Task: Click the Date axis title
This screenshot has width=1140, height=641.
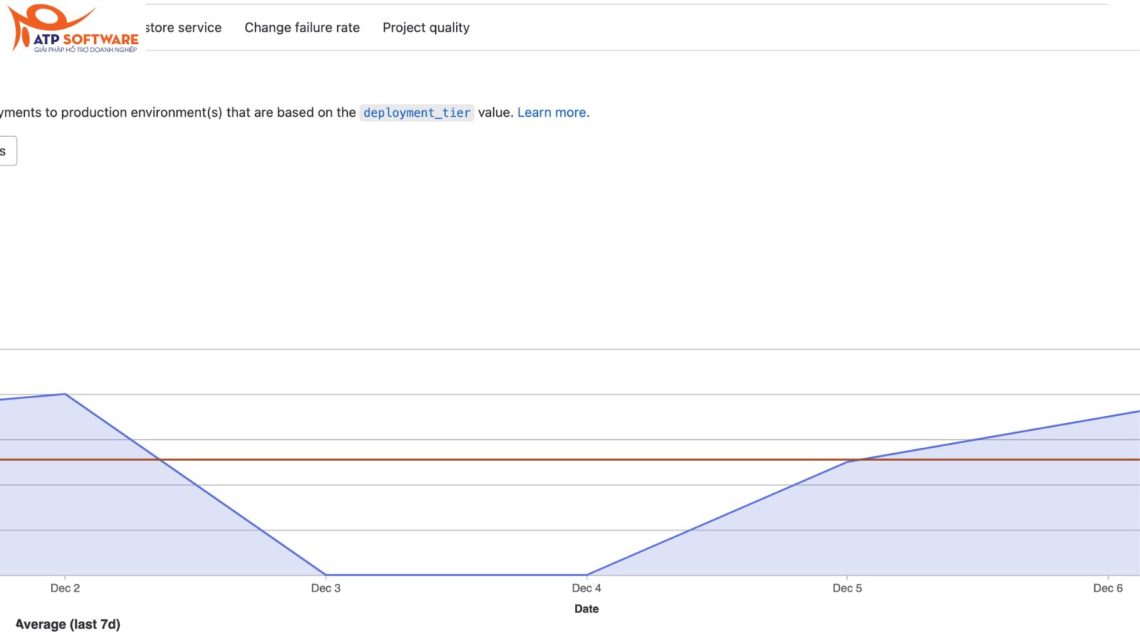Action: click(587, 609)
